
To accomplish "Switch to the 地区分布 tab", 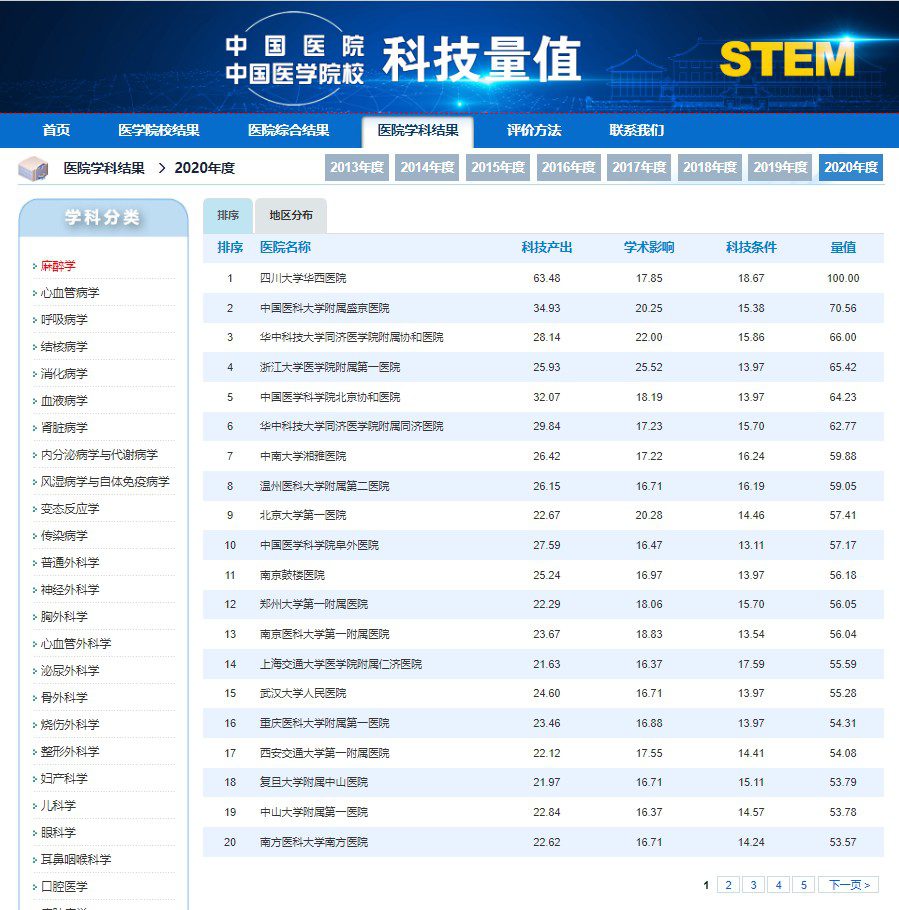I will (291, 215).
